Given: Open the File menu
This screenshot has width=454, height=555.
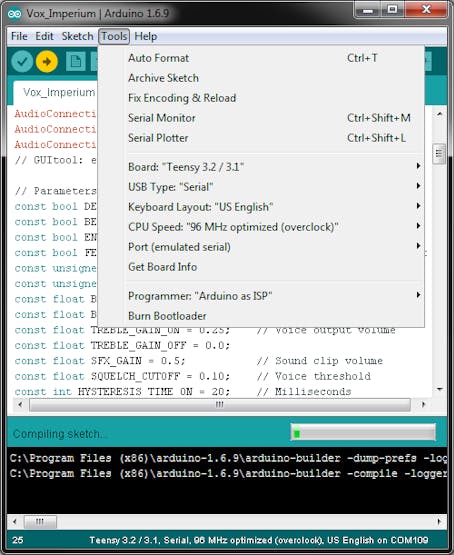Looking at the screenshot, I should [19, 36].
